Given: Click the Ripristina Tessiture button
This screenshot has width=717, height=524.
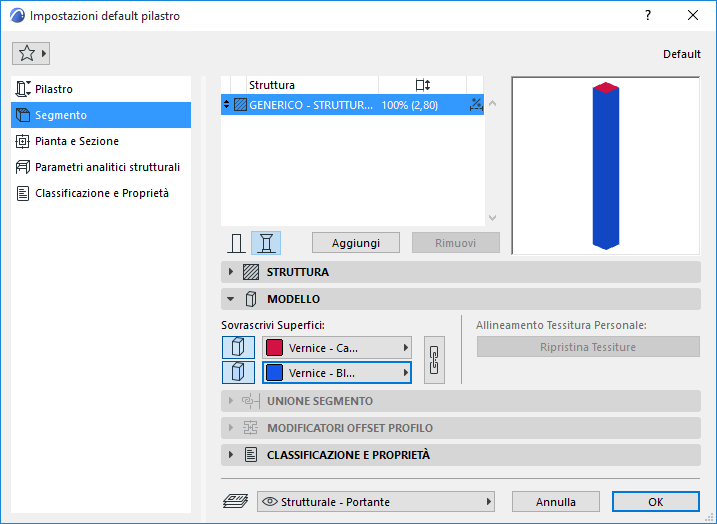Looking at the screenshot, I should click(x=588, y=347).
